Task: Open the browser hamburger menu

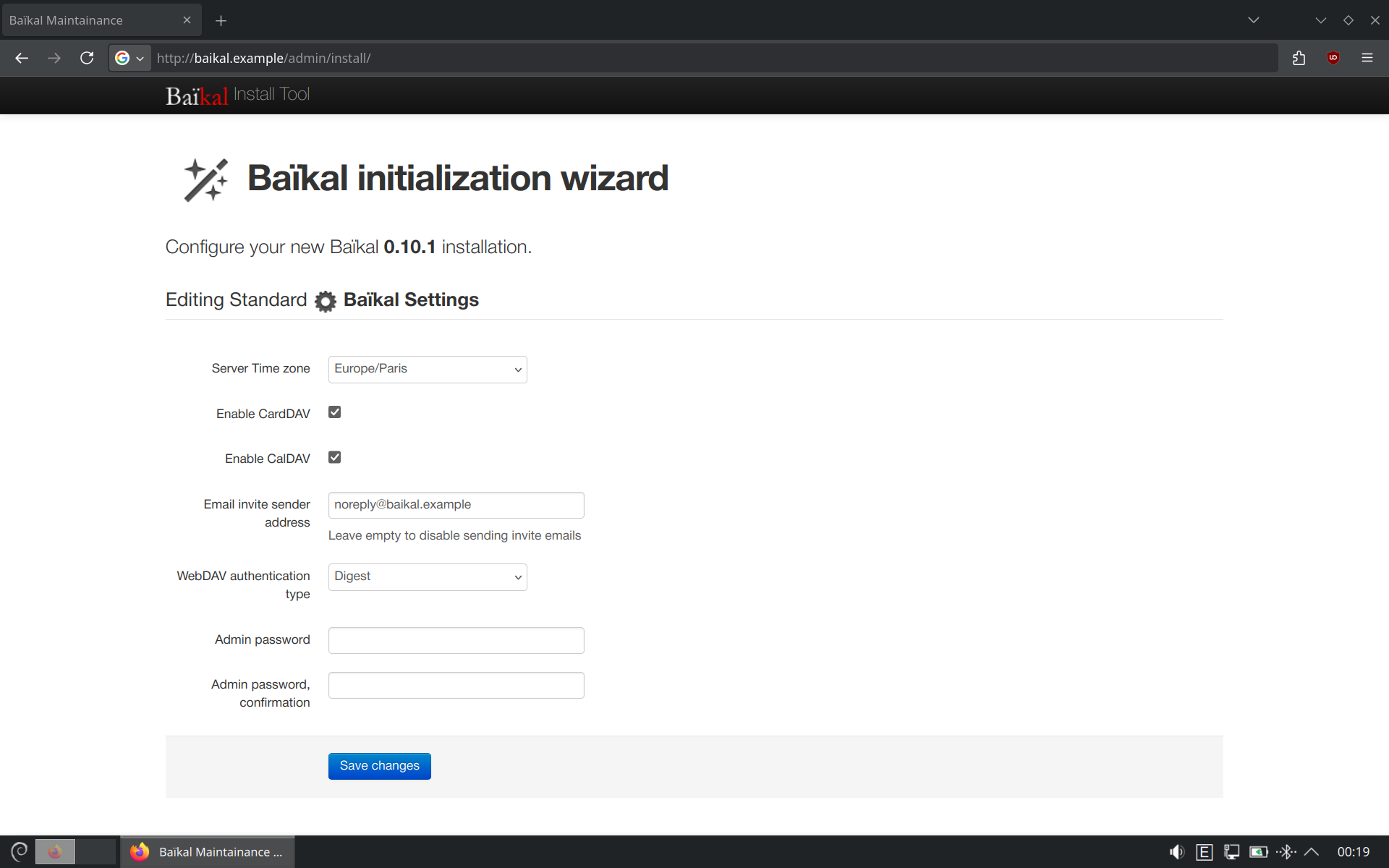Action: [x=1367, y=58]
